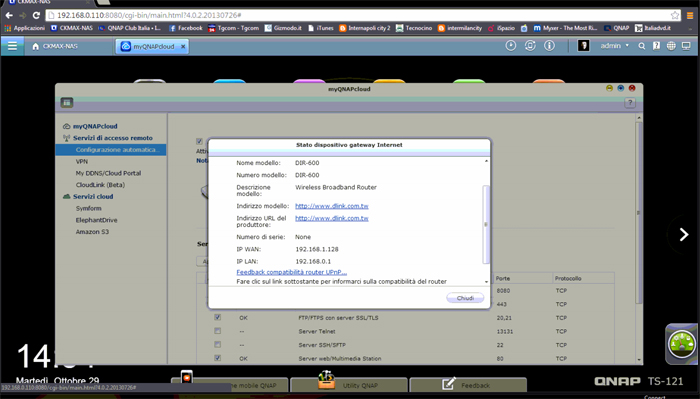Screen dimensions: 700x399
Task: Open the info icon in top bar
Action: tap(549, 46)
